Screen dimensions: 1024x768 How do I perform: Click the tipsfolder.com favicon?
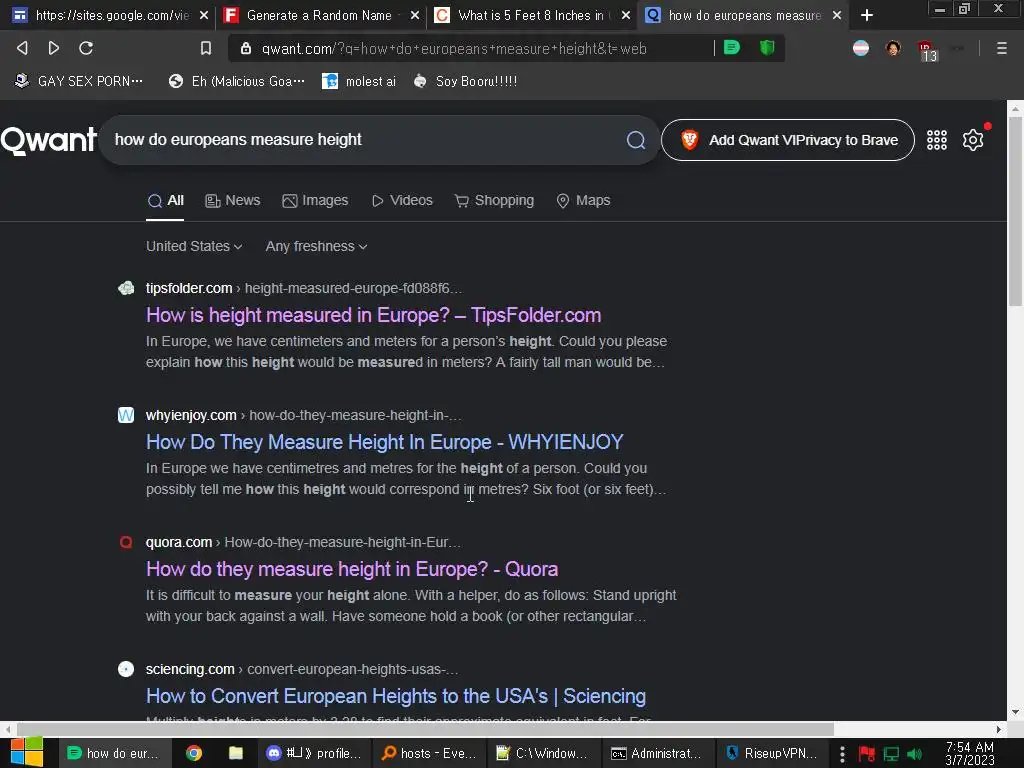pos(126,288)
